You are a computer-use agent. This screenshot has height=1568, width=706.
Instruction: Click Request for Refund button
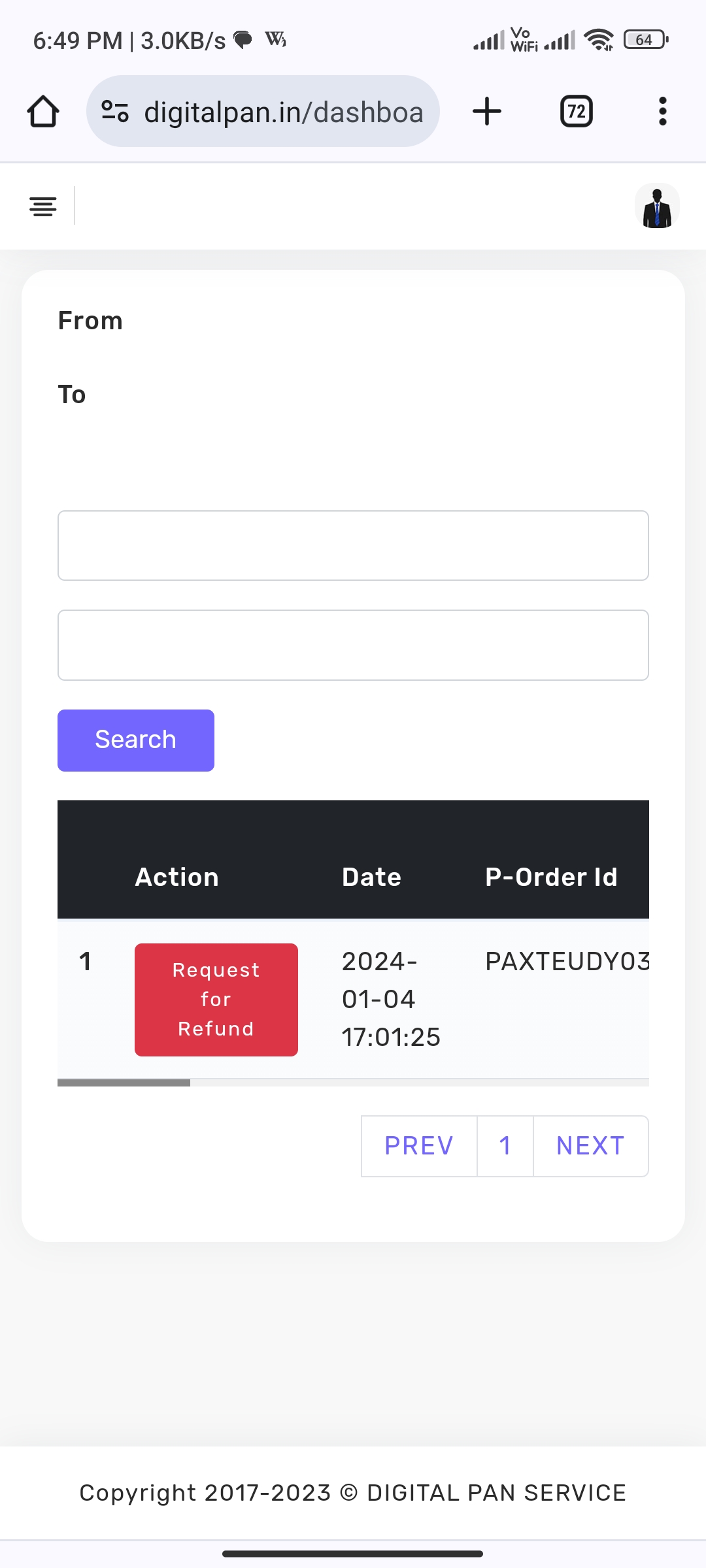point(216,1000)
